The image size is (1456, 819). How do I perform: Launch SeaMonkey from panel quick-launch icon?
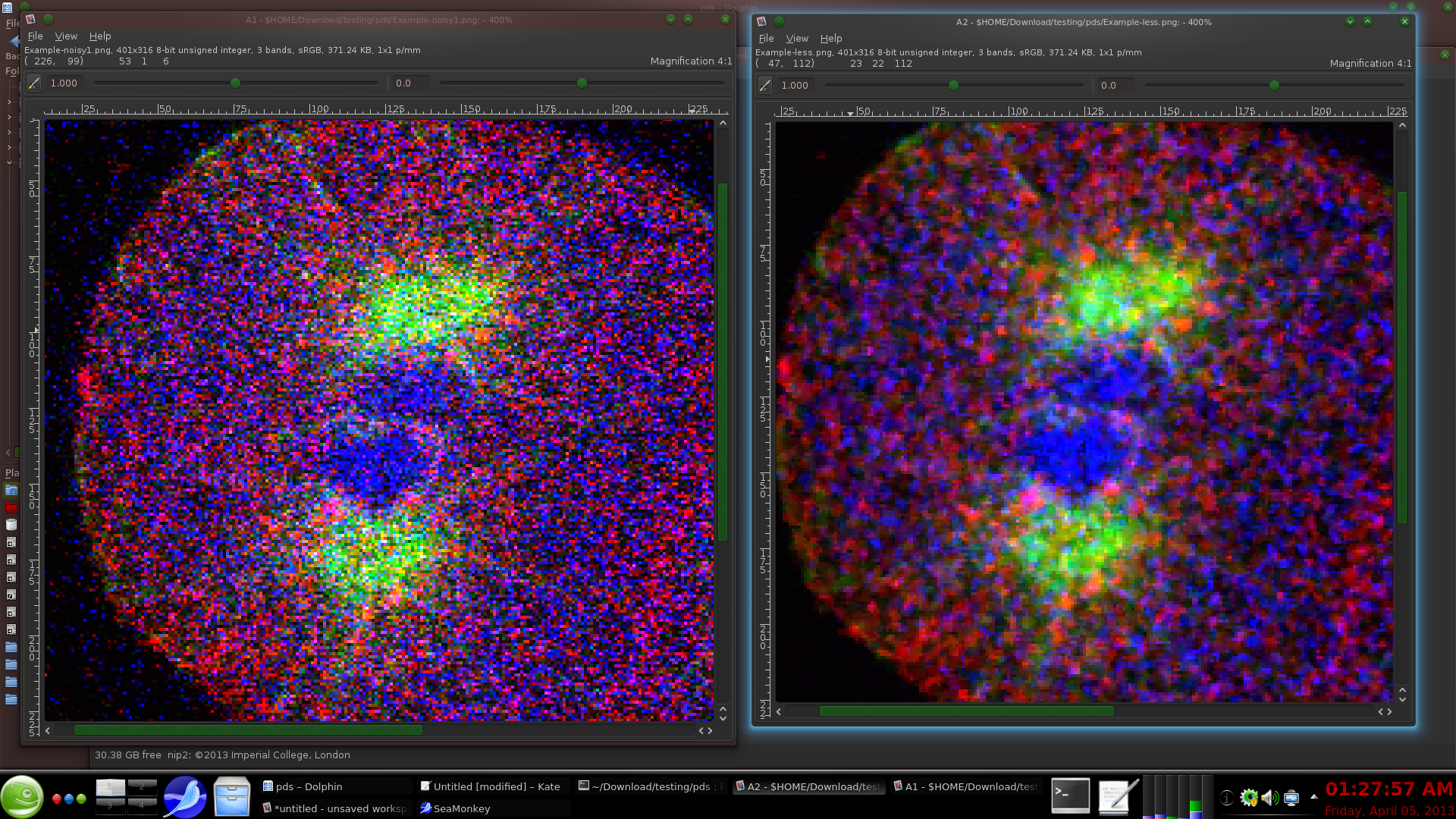coord(184,796)
